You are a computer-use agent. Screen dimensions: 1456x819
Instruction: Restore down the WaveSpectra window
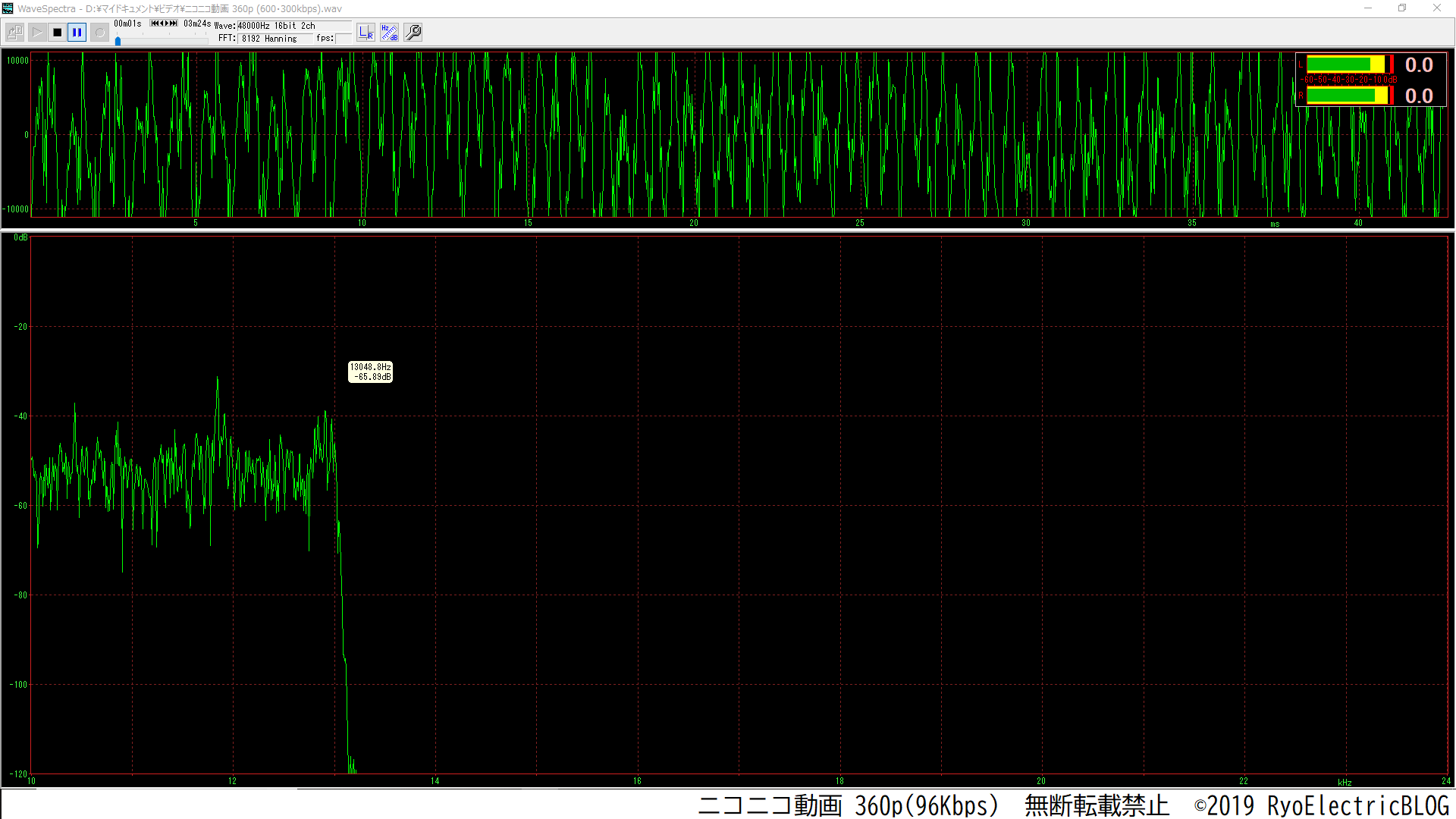[1402, 8]
